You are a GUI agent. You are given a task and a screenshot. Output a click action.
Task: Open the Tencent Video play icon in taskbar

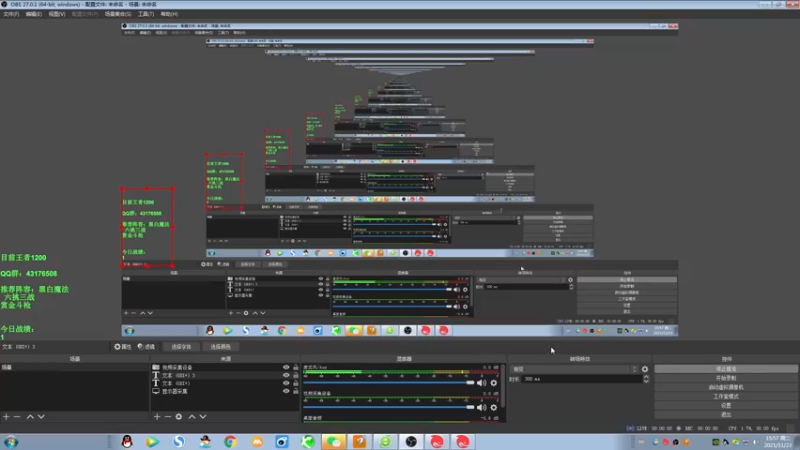[x=152, y=441]
